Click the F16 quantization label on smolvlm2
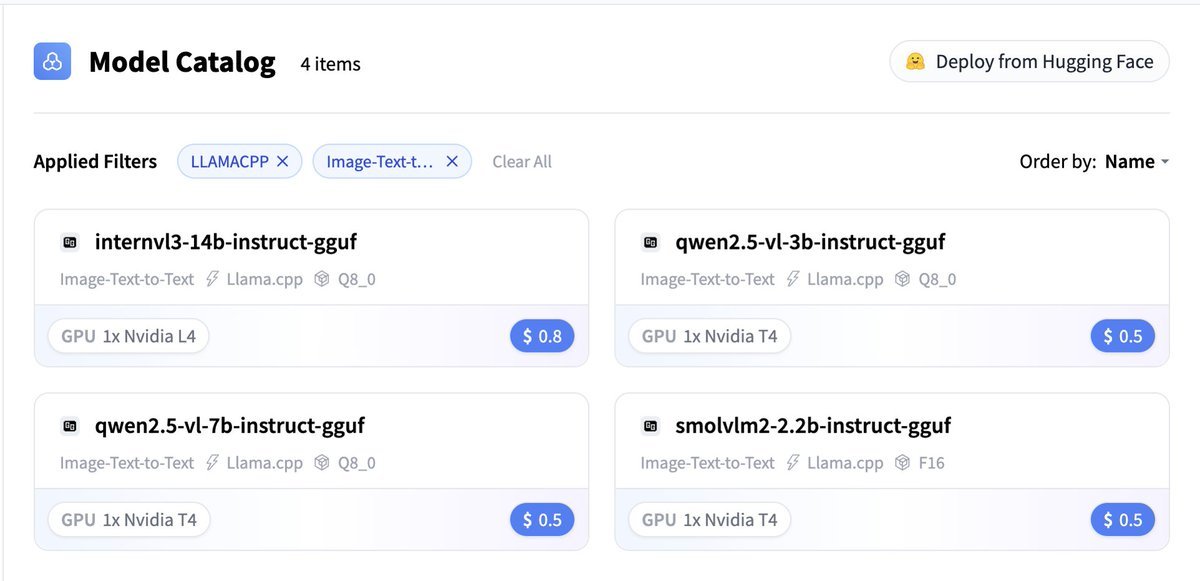This screenshot has height=581, width=1200. tap(932, 463)
